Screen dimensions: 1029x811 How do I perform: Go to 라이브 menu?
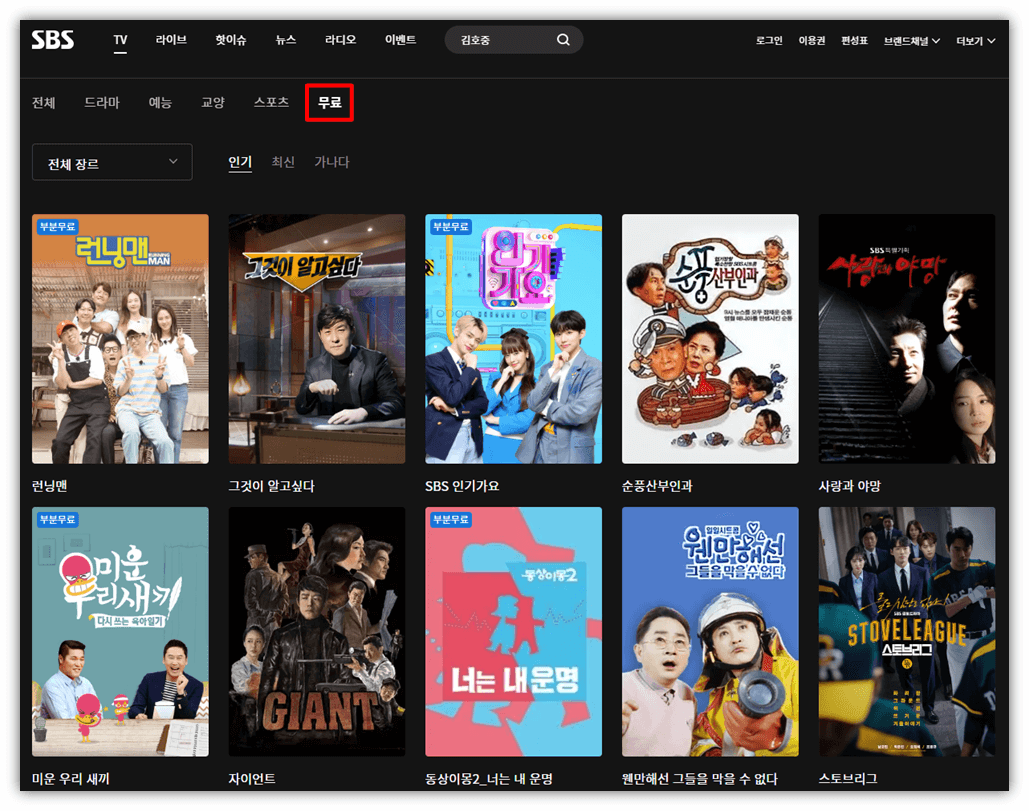[x=171, y=40]
